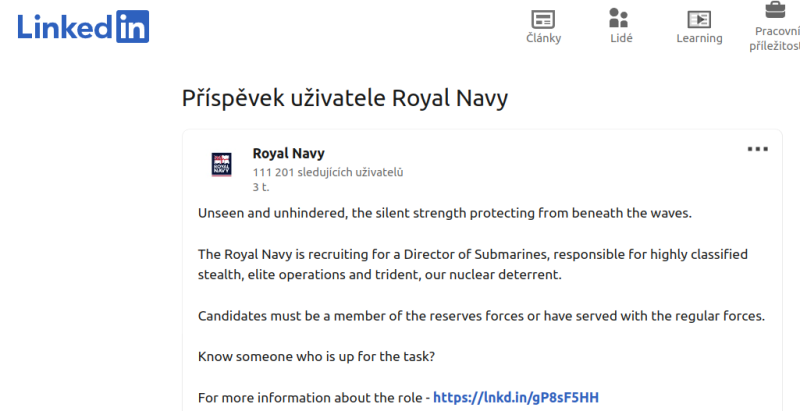Go to the Learning text label
Screen dimensions: 800x411
(699, 39)
